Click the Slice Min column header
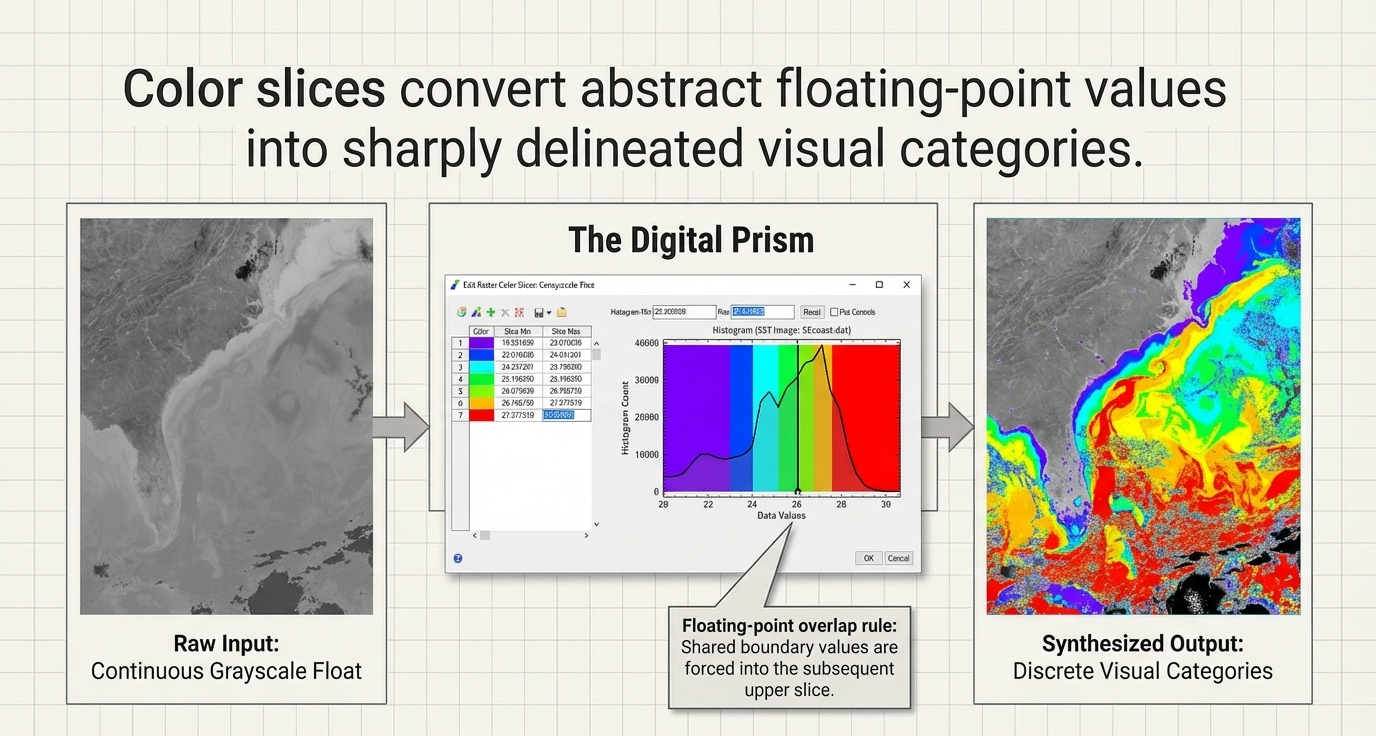The image size is (1376, 736). [518, 331]
